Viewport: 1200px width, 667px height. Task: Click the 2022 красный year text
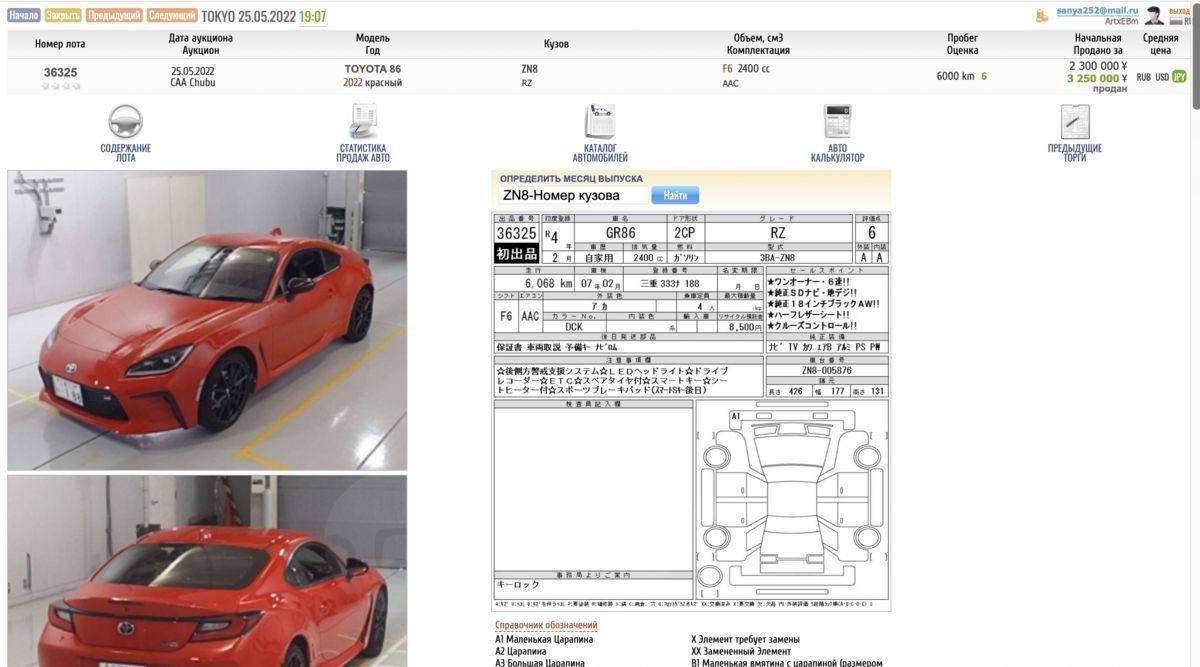pos(372,83)
